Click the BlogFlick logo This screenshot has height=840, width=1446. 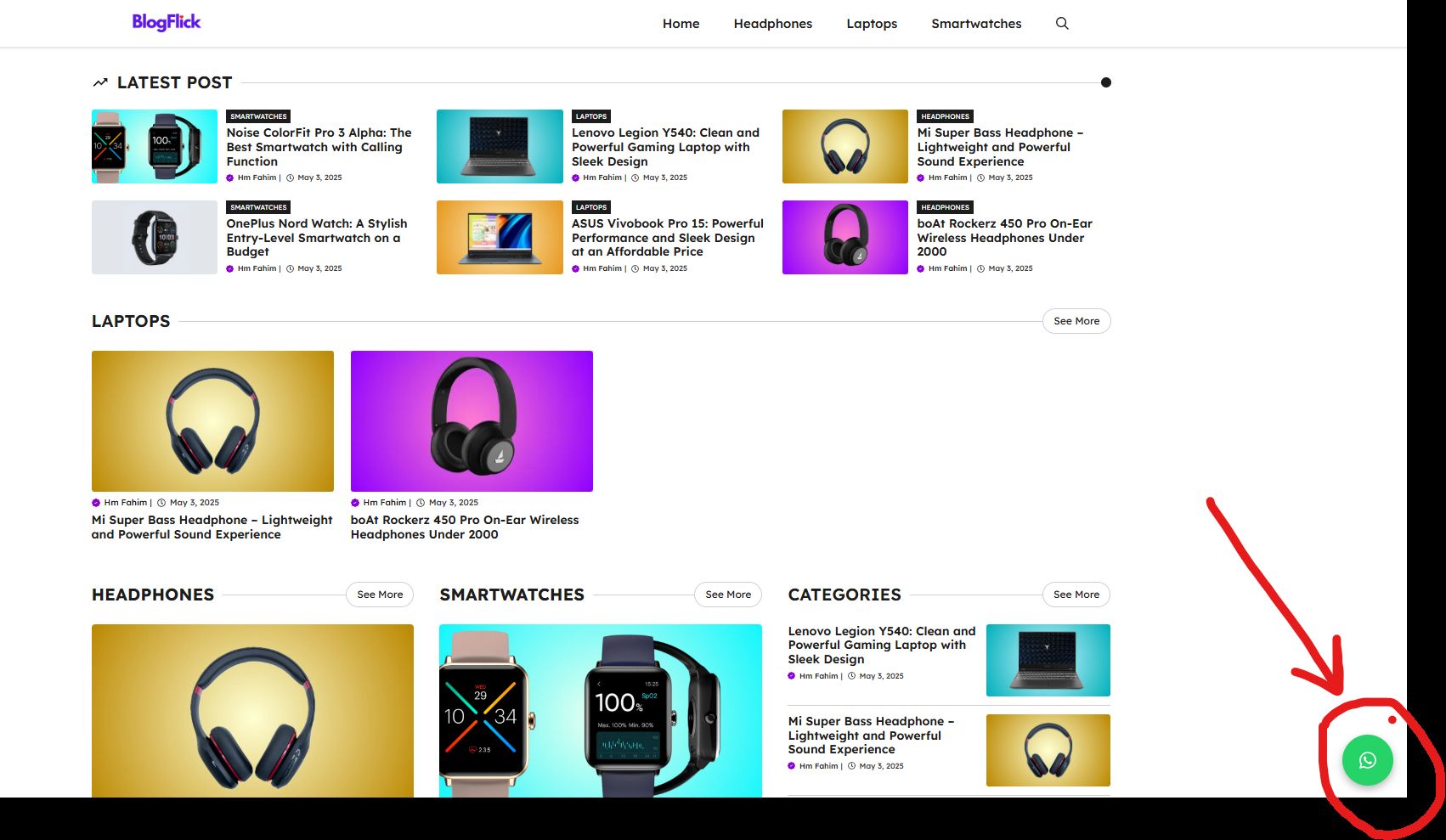point(167,22)
